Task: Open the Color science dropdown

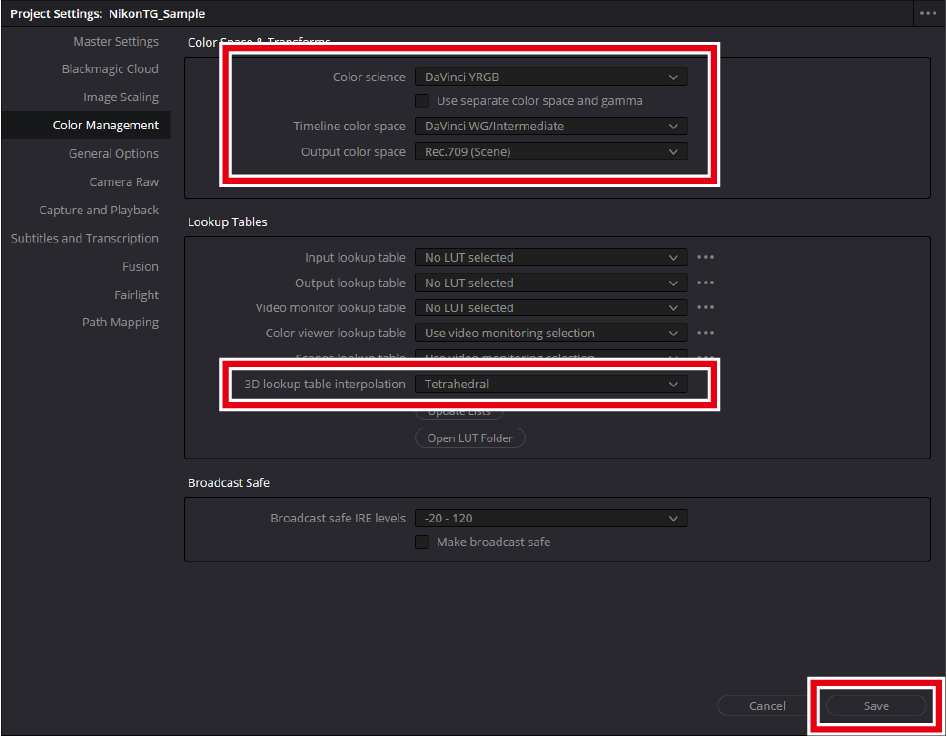Action: [x=550, y=77]
